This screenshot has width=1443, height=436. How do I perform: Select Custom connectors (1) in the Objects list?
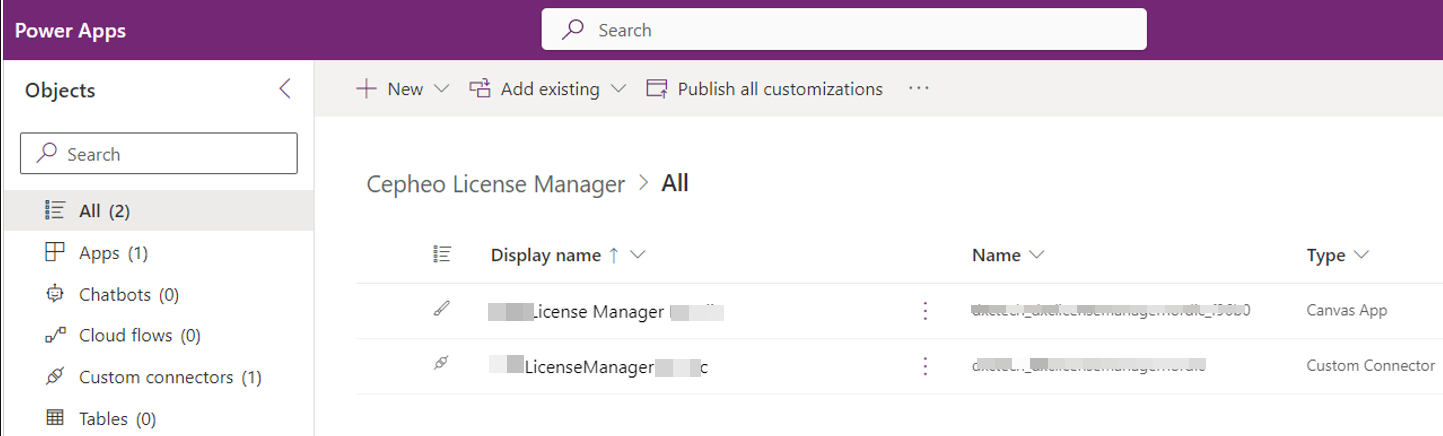point(157,377)
